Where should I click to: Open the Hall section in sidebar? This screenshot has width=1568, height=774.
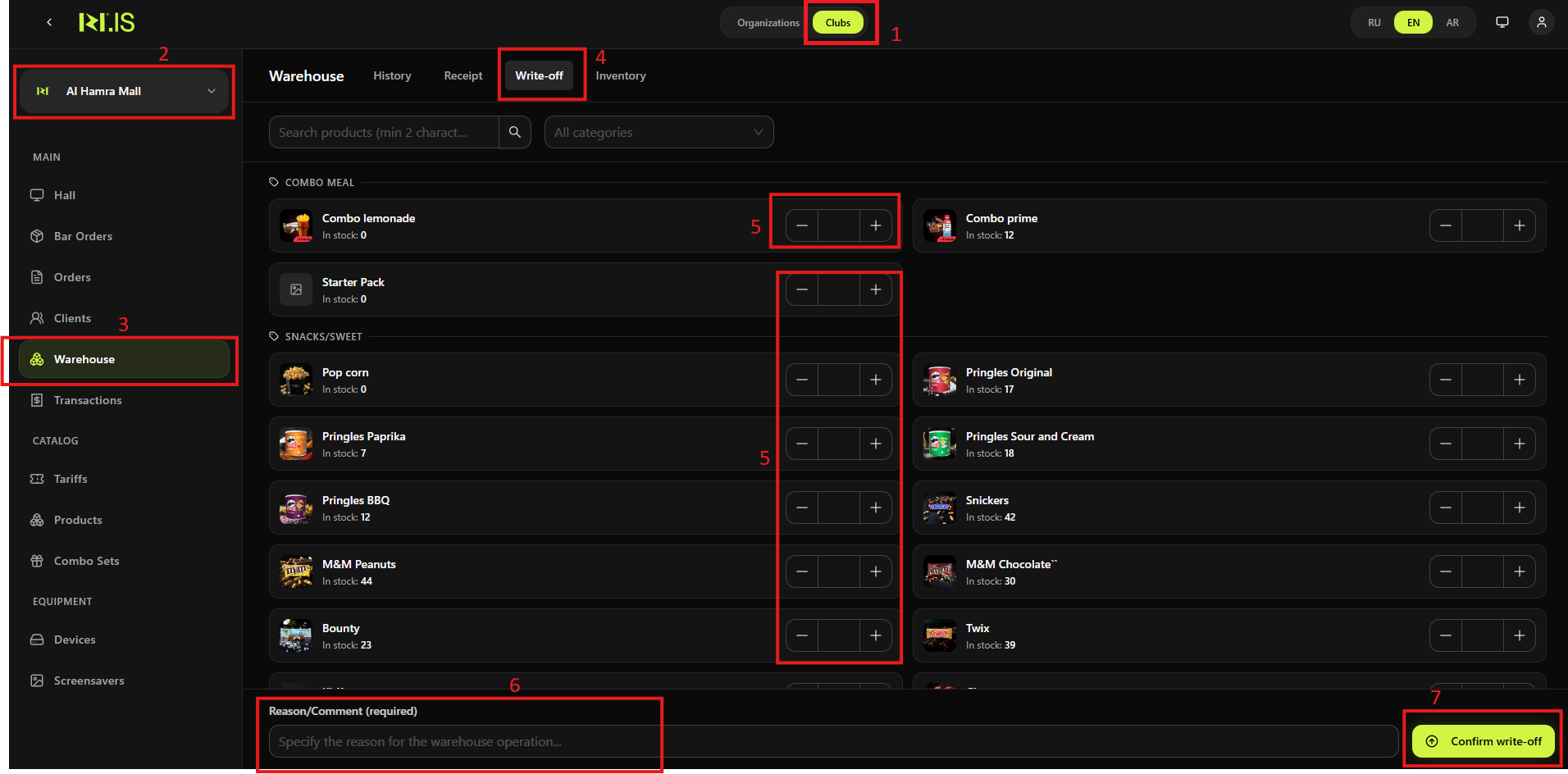click(x=63, y=194)
